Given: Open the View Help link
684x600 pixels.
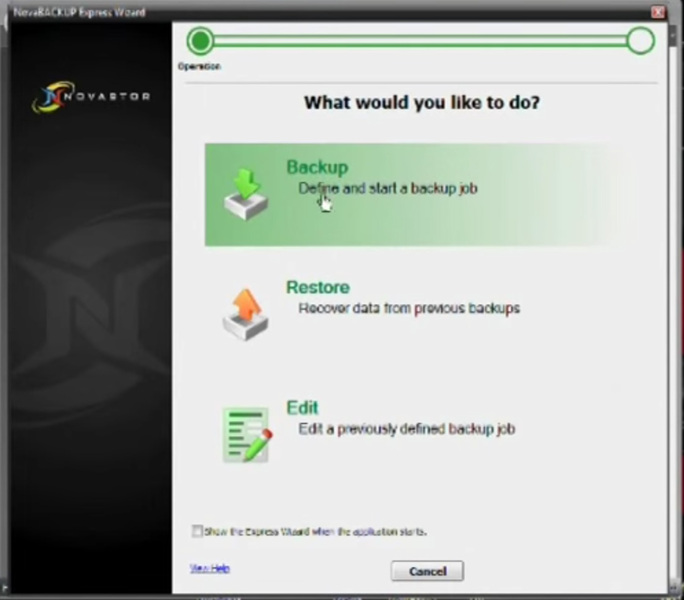Looking at the screenshot, I should 210,568.
